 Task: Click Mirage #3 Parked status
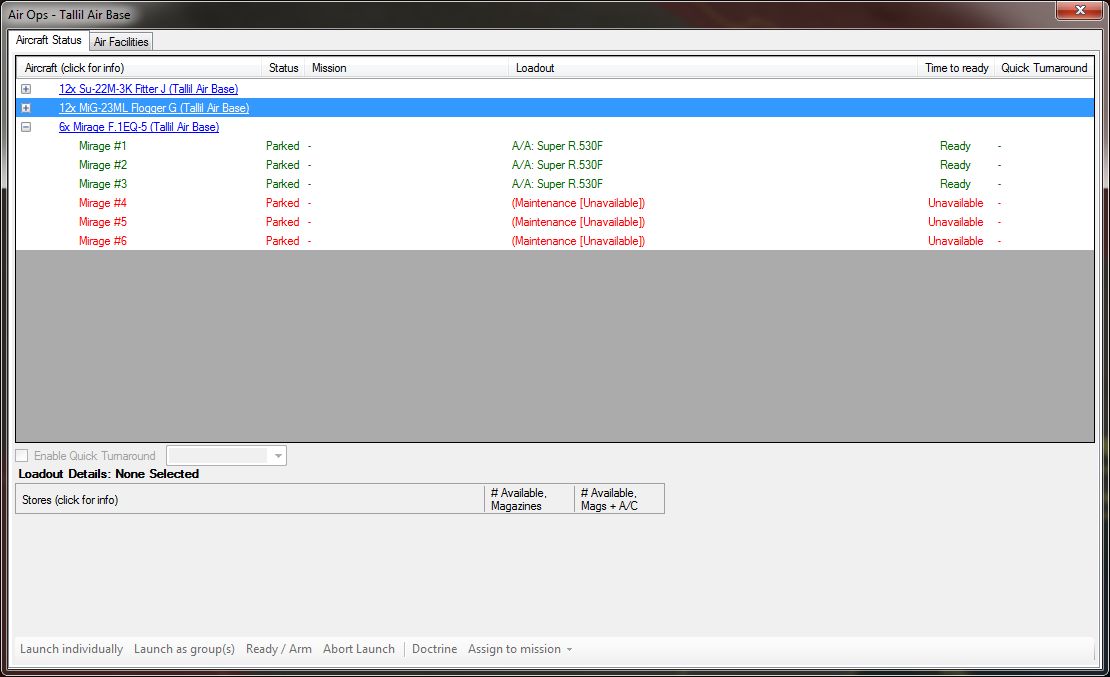(x=282, y=185)
